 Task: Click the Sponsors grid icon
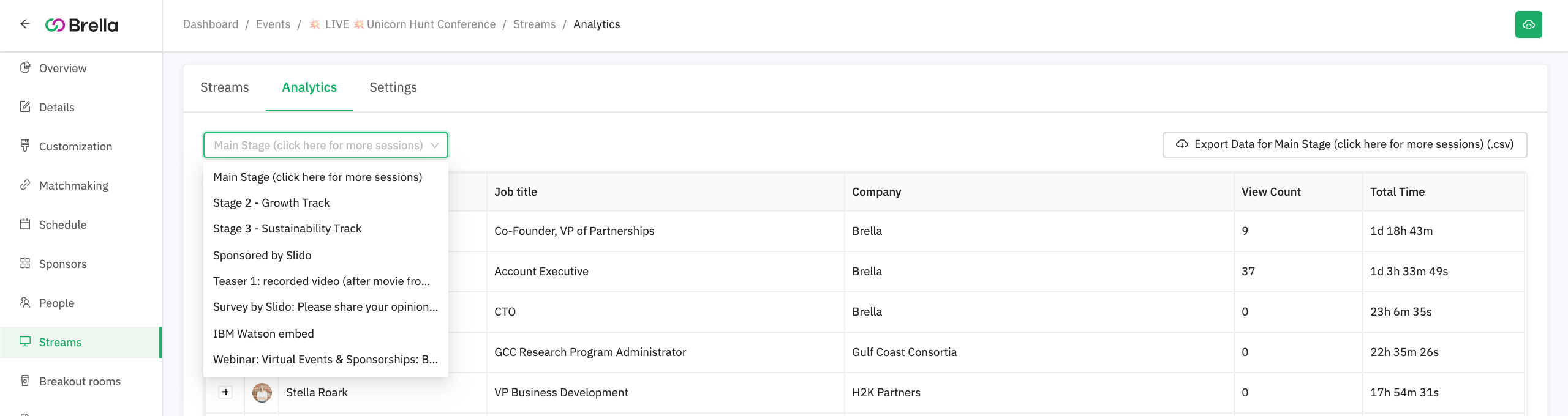pos(25,264)
